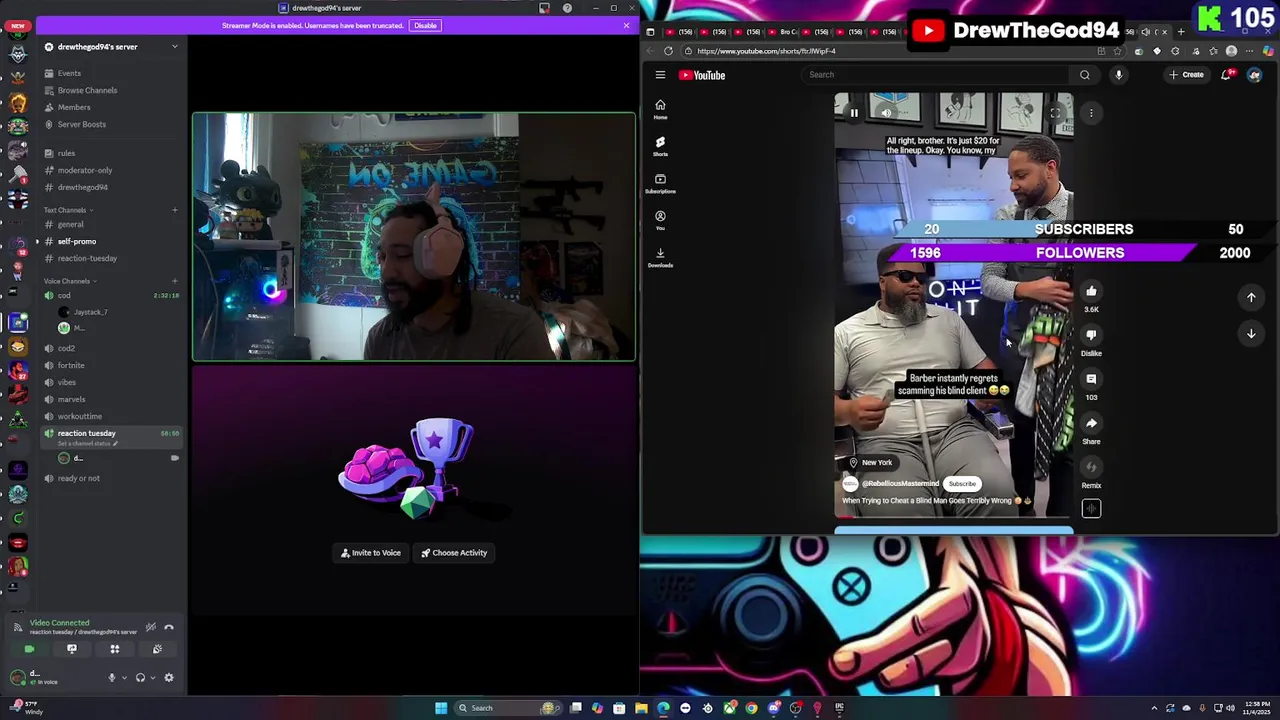The height and width of the screenshot is (720, 1280).
Task: Click the YouTube logo link
Action: (x=702, y=75)
